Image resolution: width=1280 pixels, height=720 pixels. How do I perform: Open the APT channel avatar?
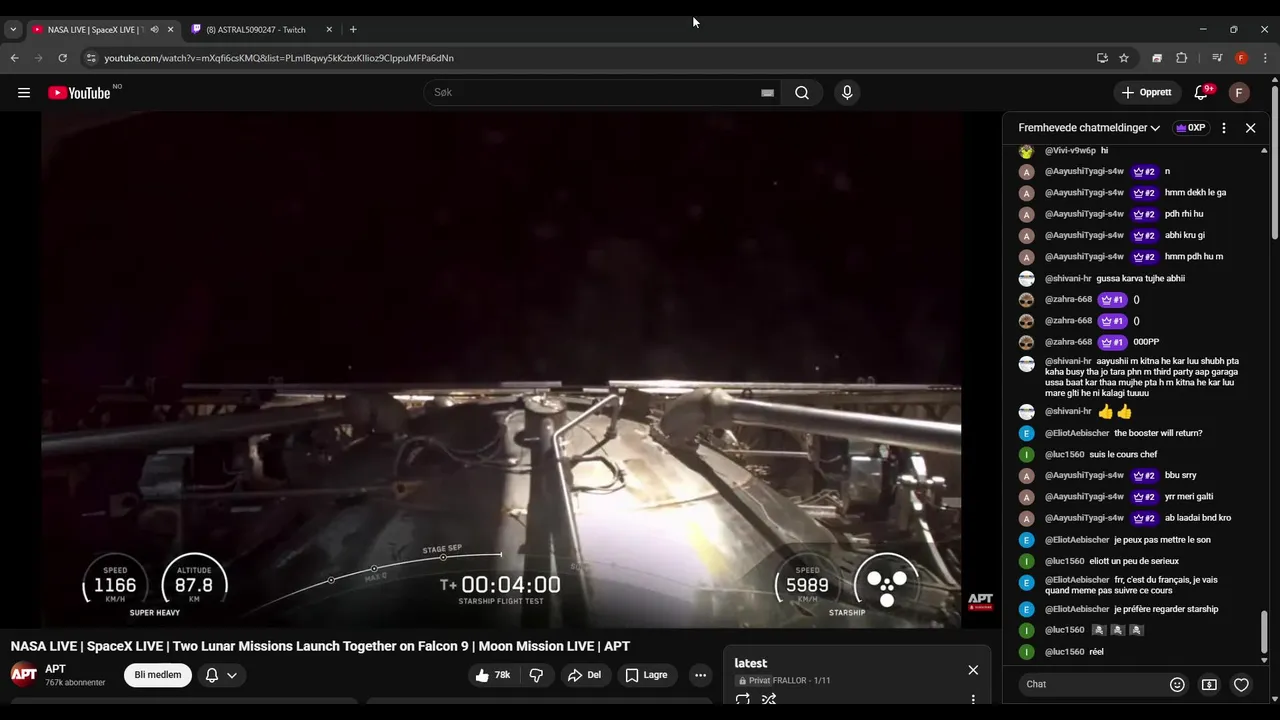click(x=24, y=675)
